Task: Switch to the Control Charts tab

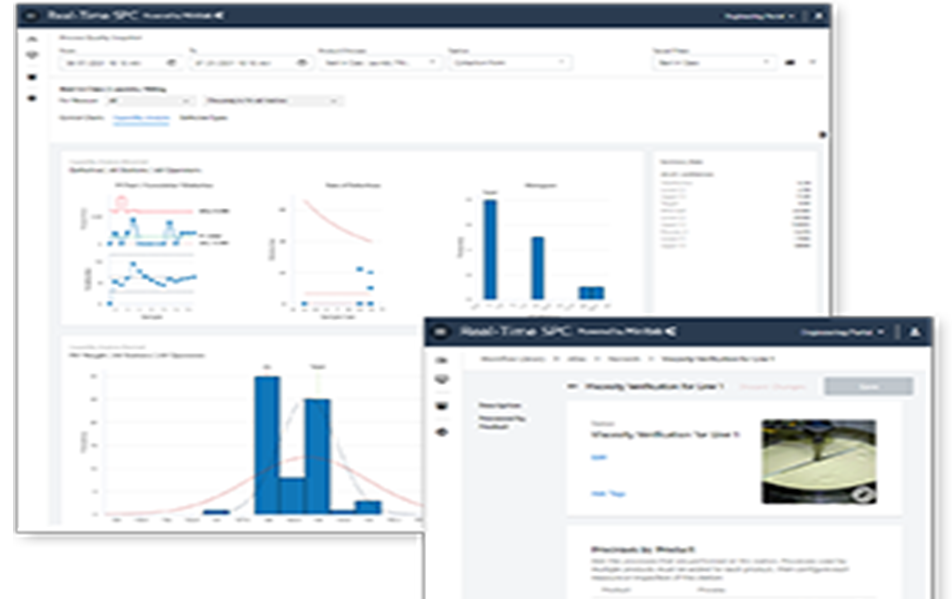Action: point(81,117)
